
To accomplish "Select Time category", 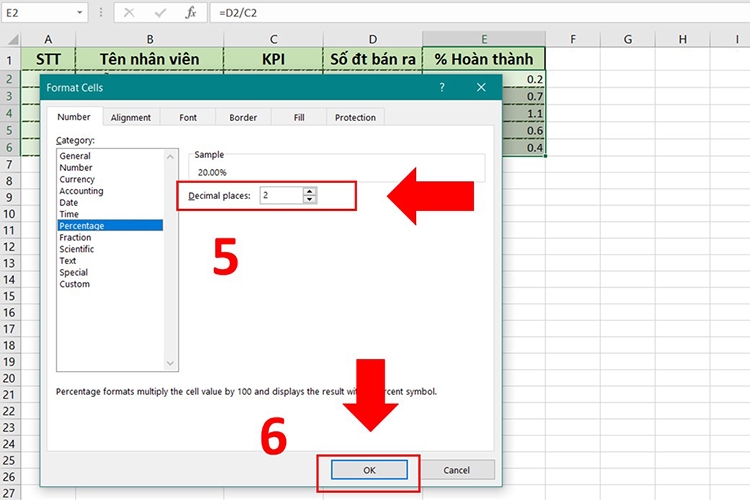I will point(110,214).
